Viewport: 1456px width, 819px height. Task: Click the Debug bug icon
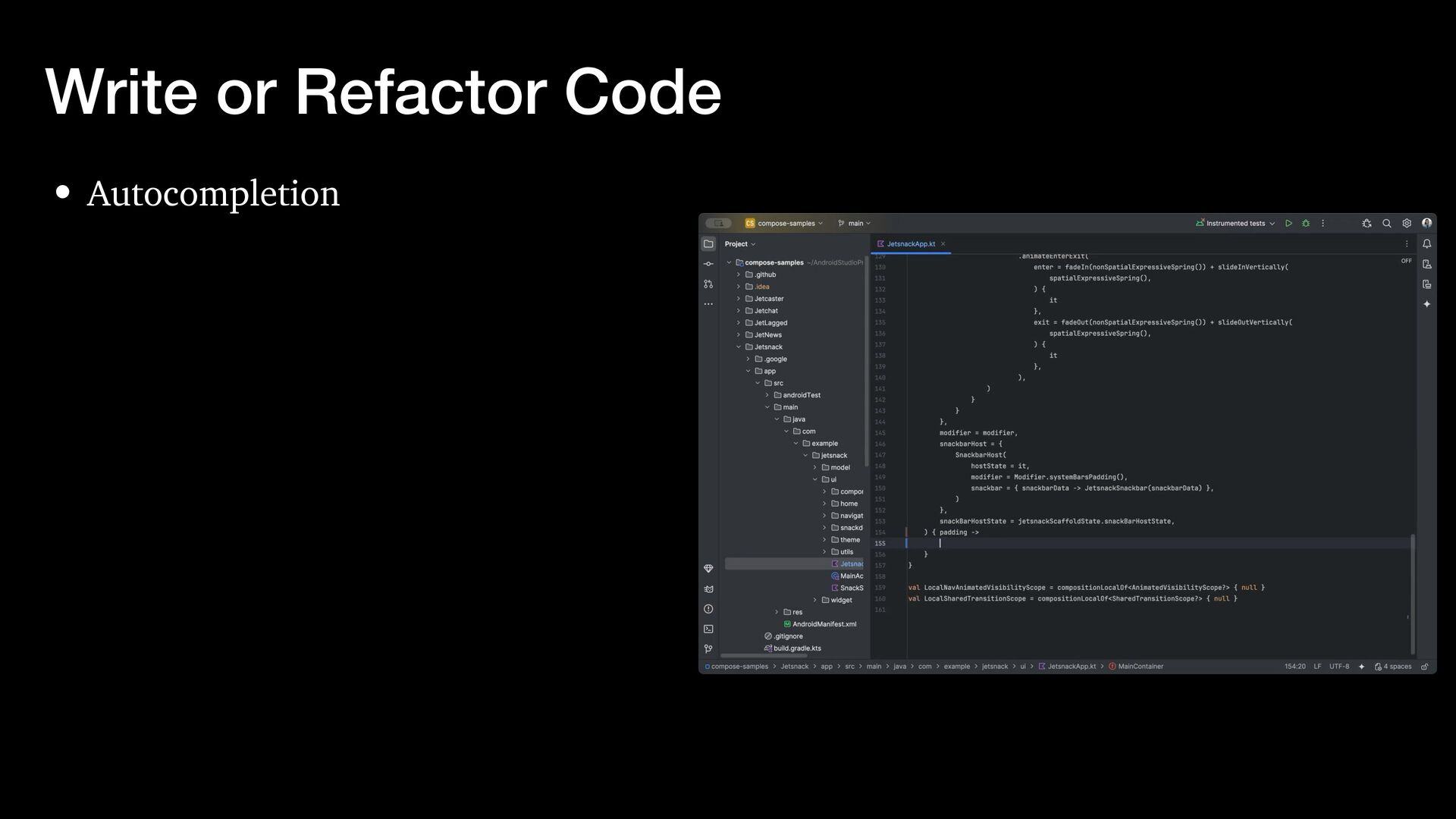pyautogui.click(x=1306, y=224)
